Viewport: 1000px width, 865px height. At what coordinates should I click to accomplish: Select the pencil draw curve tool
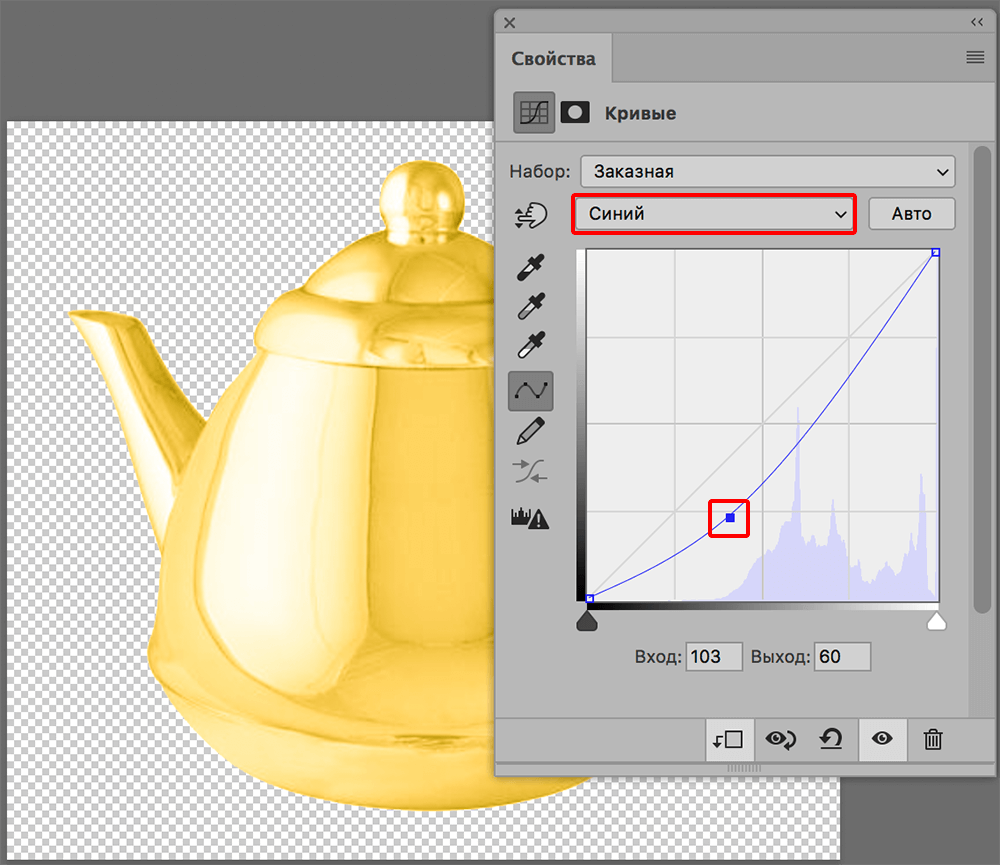click(530, 432)
